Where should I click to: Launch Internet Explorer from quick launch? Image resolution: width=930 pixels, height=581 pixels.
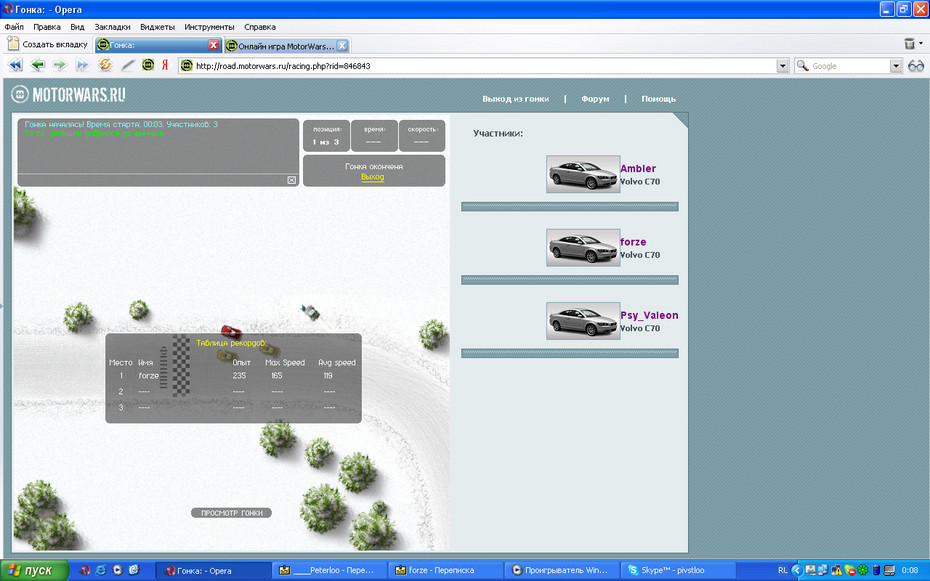point(101,570)
